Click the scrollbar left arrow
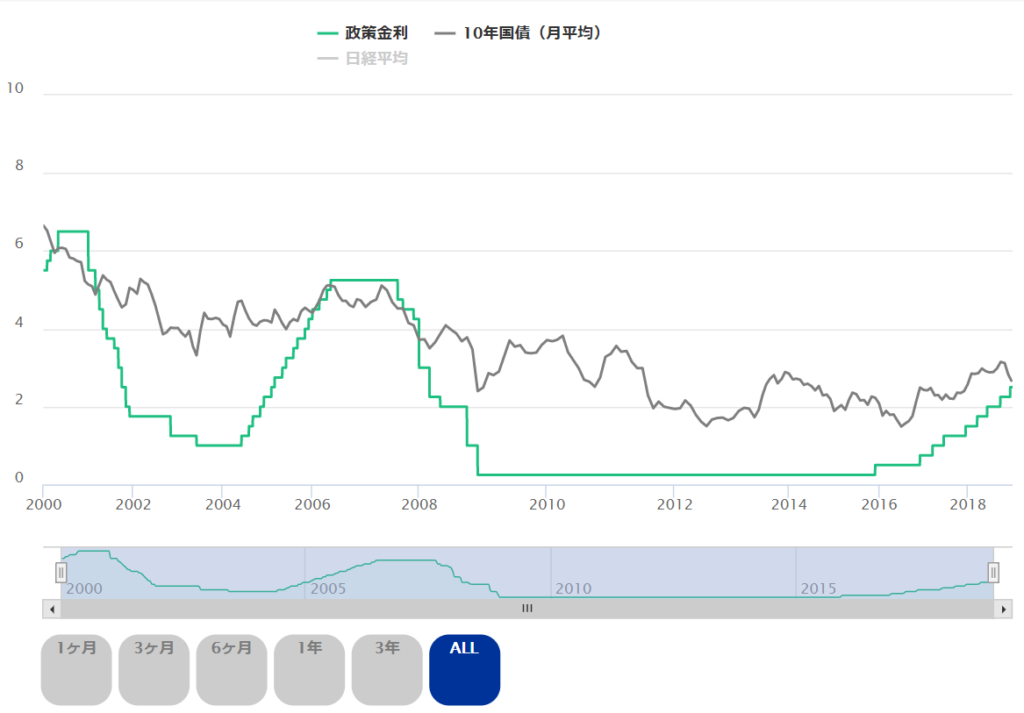This screenshot has width=1024, height=713. click(x=50, y=608)
